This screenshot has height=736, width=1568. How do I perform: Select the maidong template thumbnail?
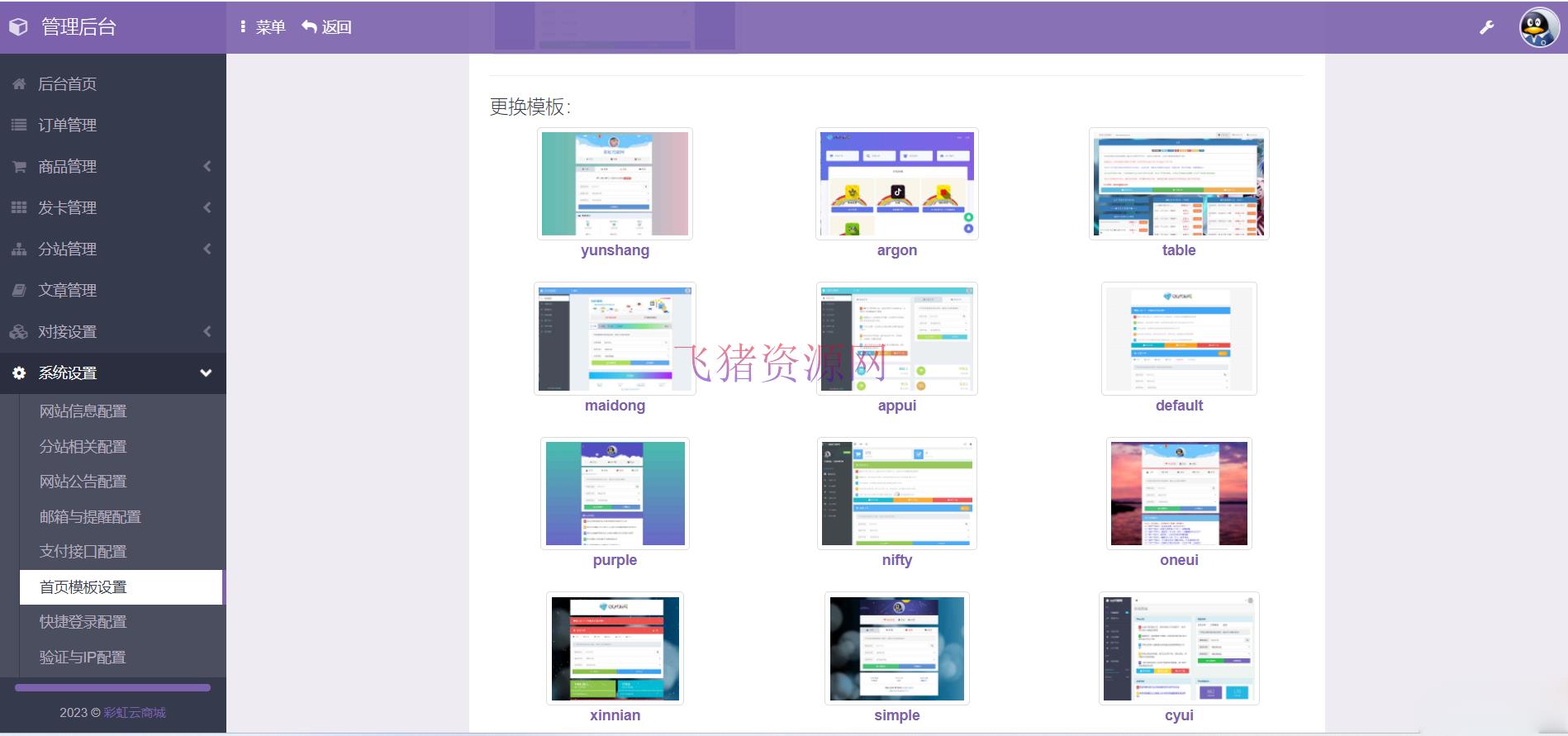[615, 339]
